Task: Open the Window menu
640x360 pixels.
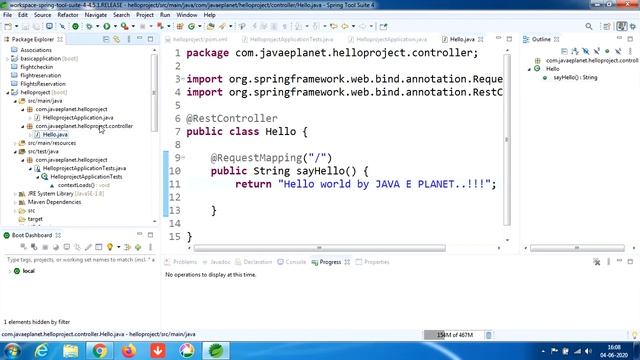Action: 187,15
